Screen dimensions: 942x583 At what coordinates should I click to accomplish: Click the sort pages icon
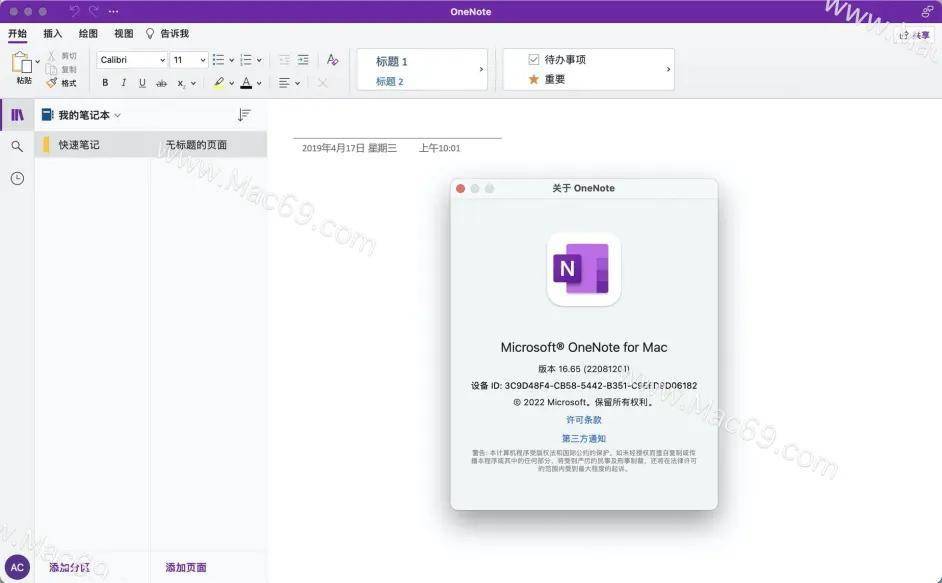pyautogui.click(x=244, y=115)
